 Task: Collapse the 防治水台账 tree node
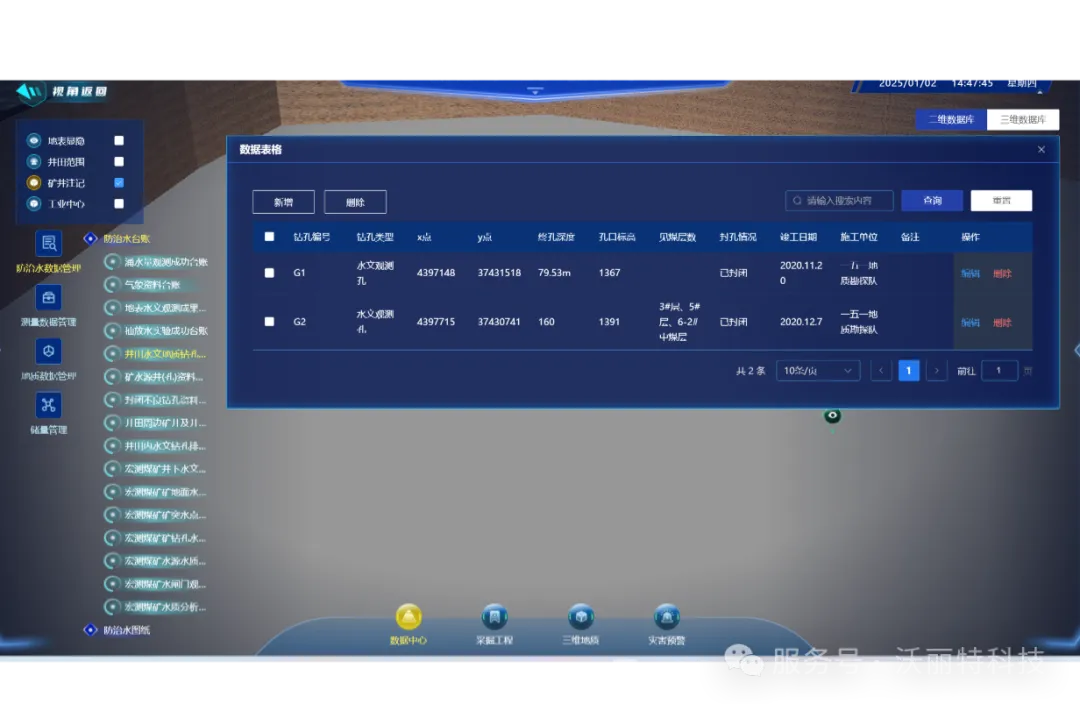(x=90, y=239)
